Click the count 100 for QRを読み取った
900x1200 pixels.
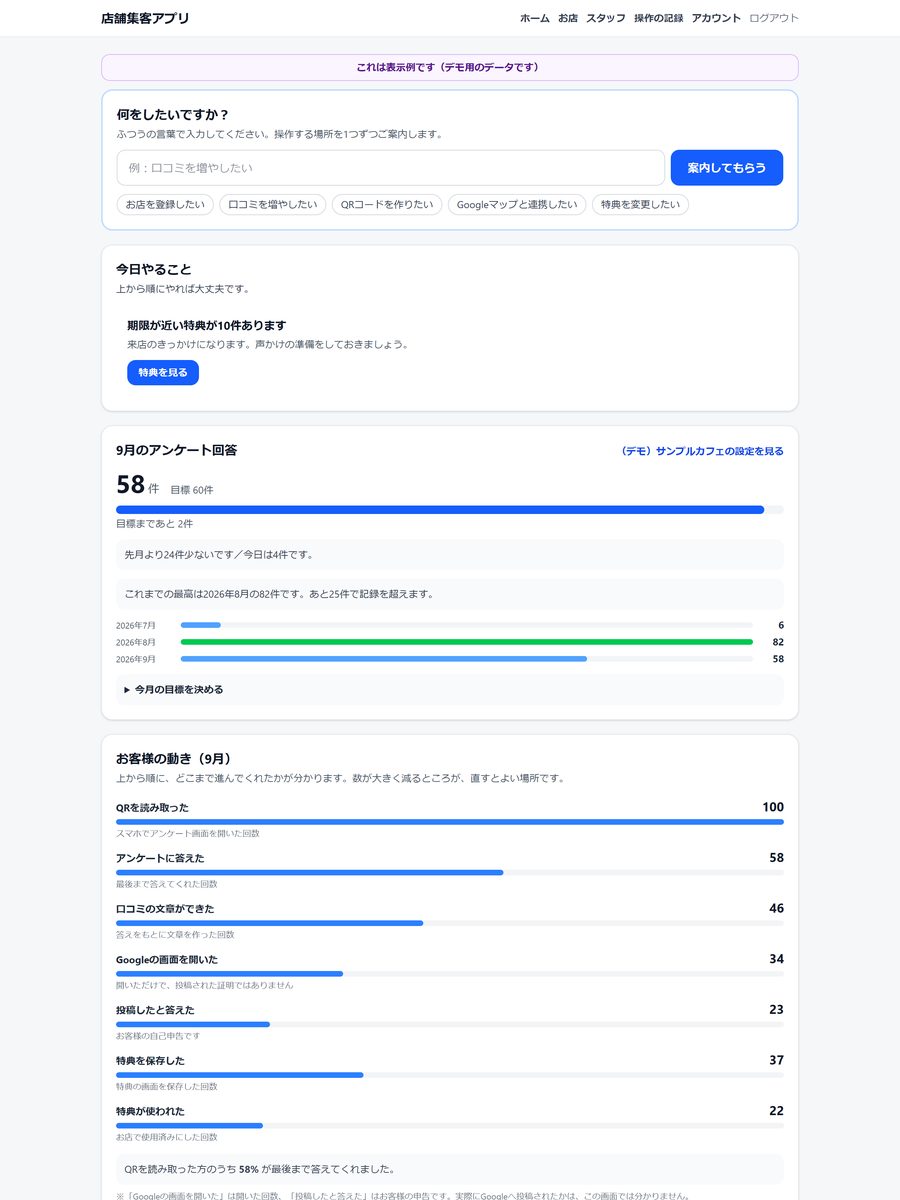(x=773, y=807)
